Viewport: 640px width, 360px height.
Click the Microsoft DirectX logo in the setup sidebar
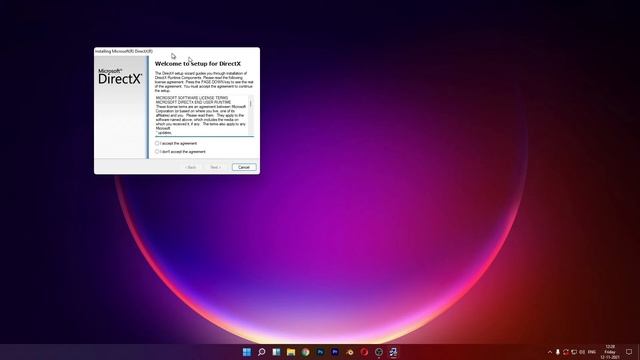[x=120, y=76]
